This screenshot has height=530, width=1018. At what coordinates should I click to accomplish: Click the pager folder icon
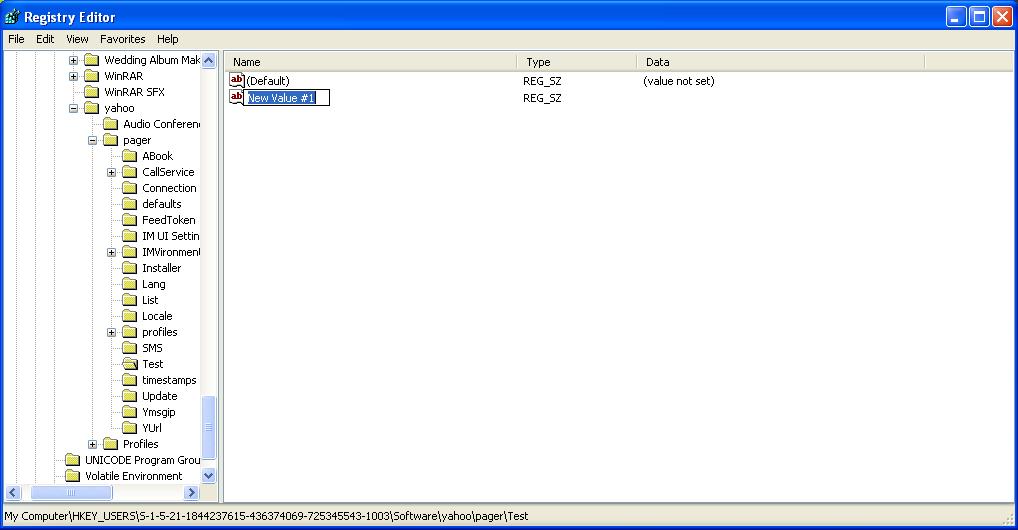(110, 140)
